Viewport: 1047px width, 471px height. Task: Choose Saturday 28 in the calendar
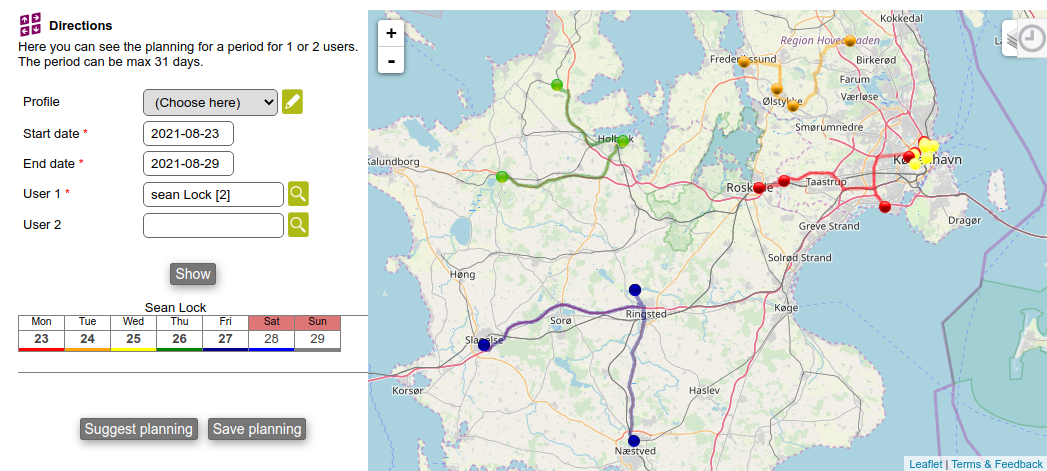[271, 339]
